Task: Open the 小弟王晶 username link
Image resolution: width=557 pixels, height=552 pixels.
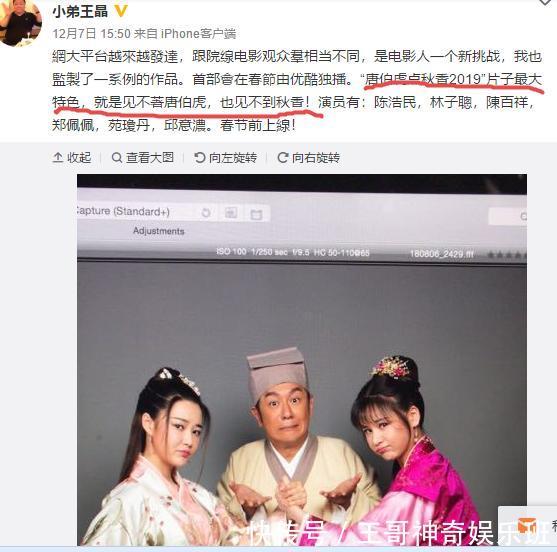Action: coord(80,11)
